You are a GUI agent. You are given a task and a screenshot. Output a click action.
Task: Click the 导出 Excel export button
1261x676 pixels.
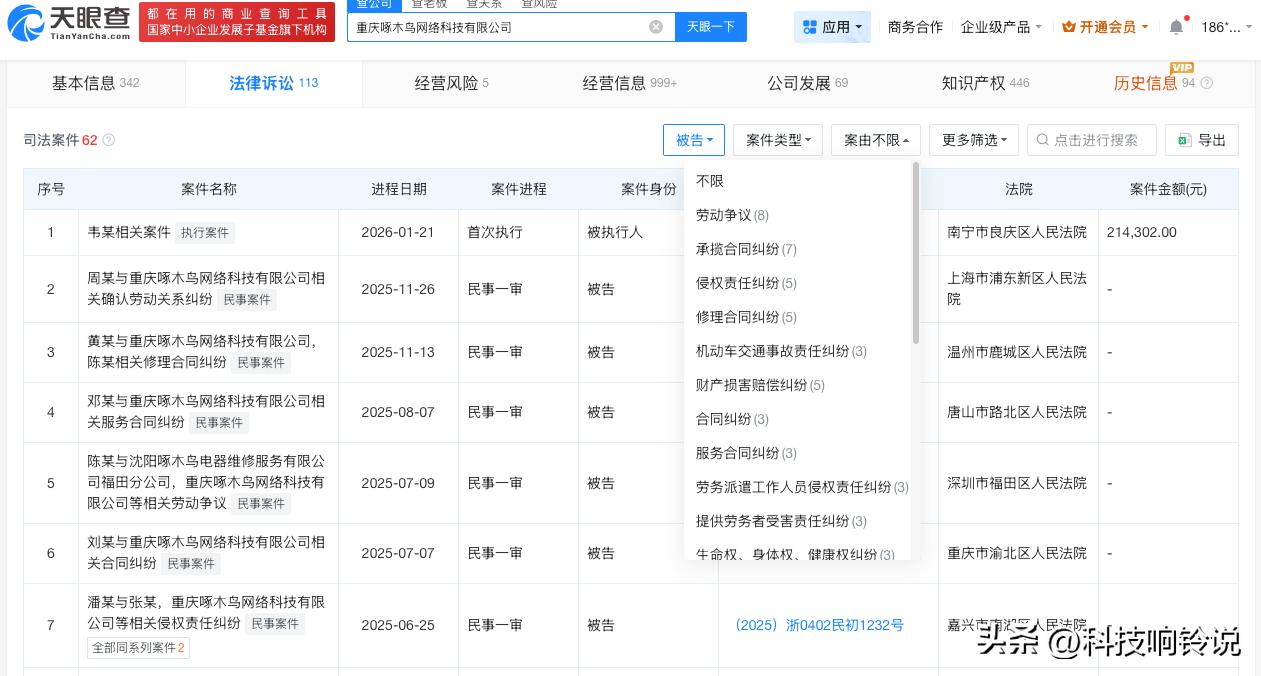[x=1202, y=140]
